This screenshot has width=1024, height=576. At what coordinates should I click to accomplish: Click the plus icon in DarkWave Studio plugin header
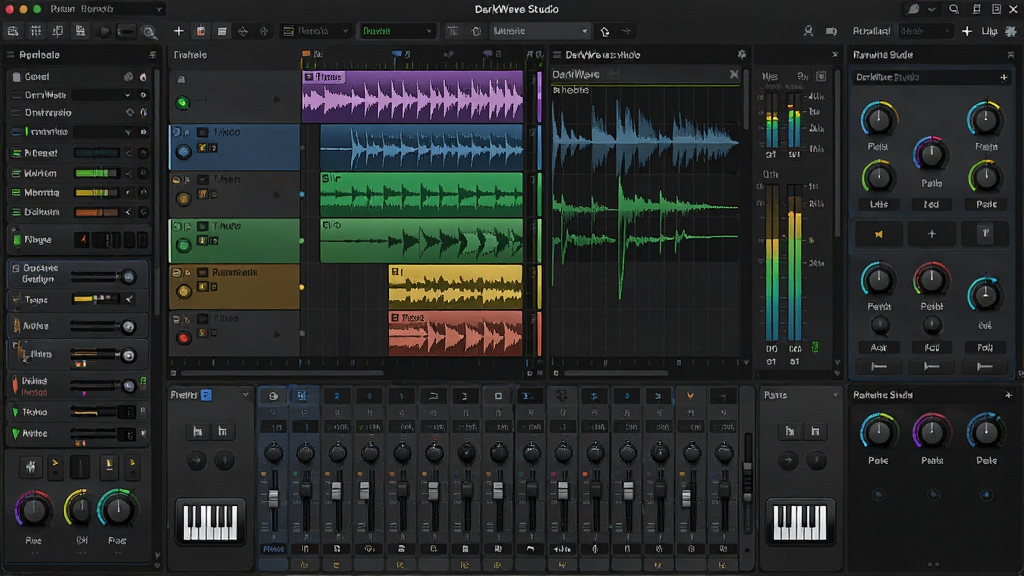[x=1004, y=77]
